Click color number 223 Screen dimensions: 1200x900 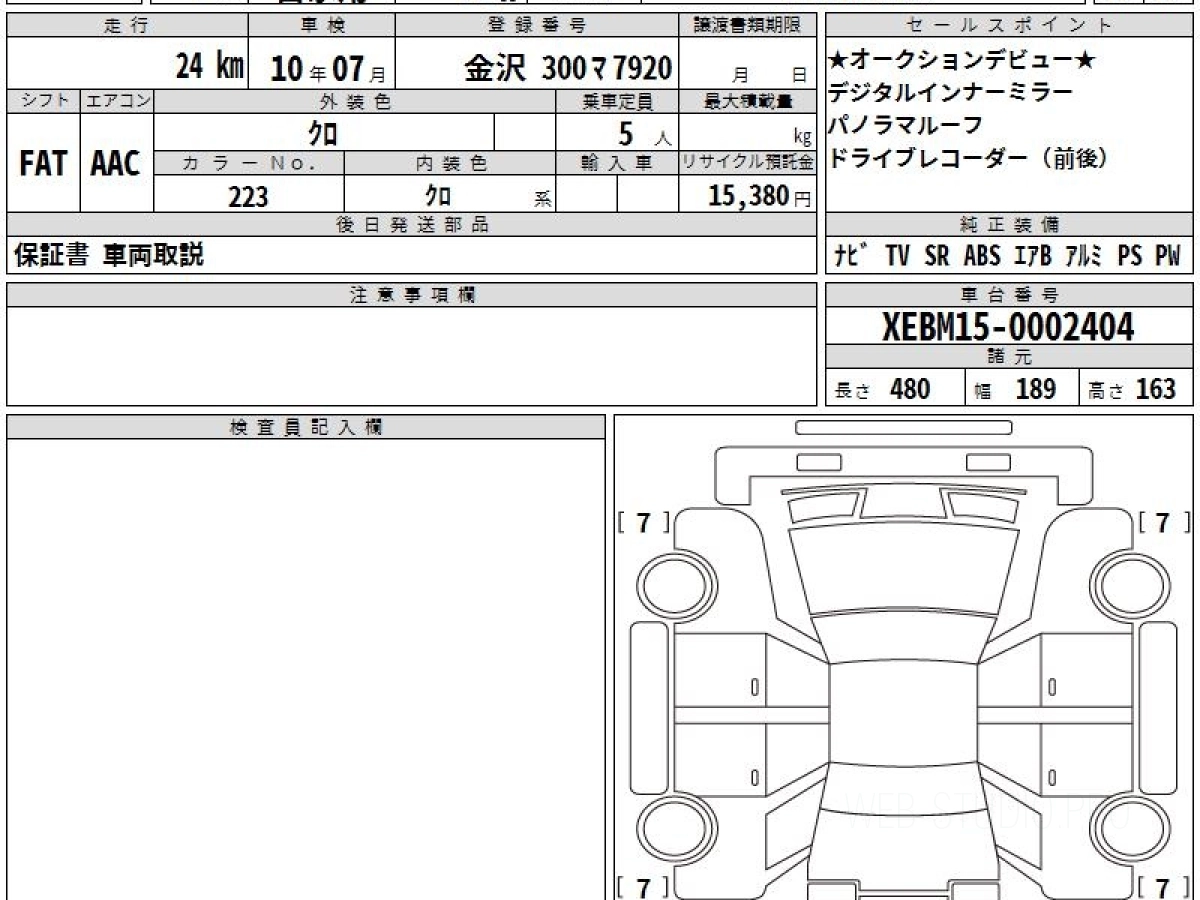click(248, 197)
